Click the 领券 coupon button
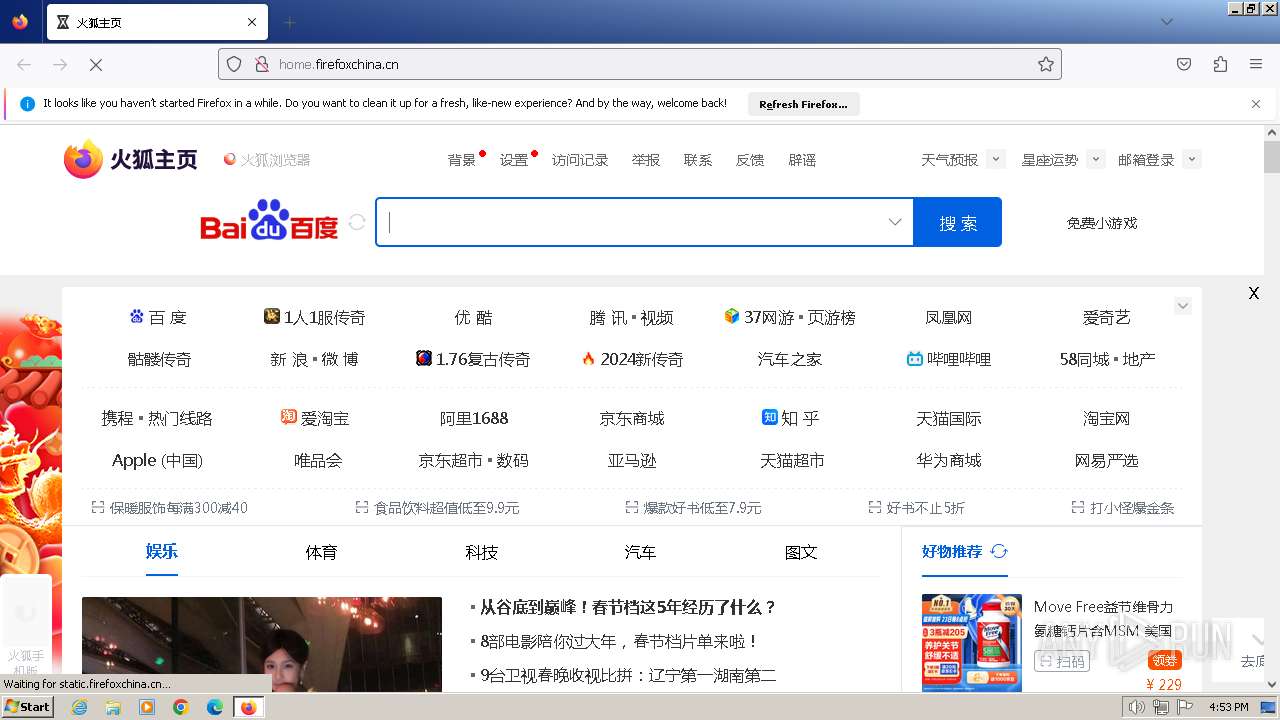 (1165, 660)
